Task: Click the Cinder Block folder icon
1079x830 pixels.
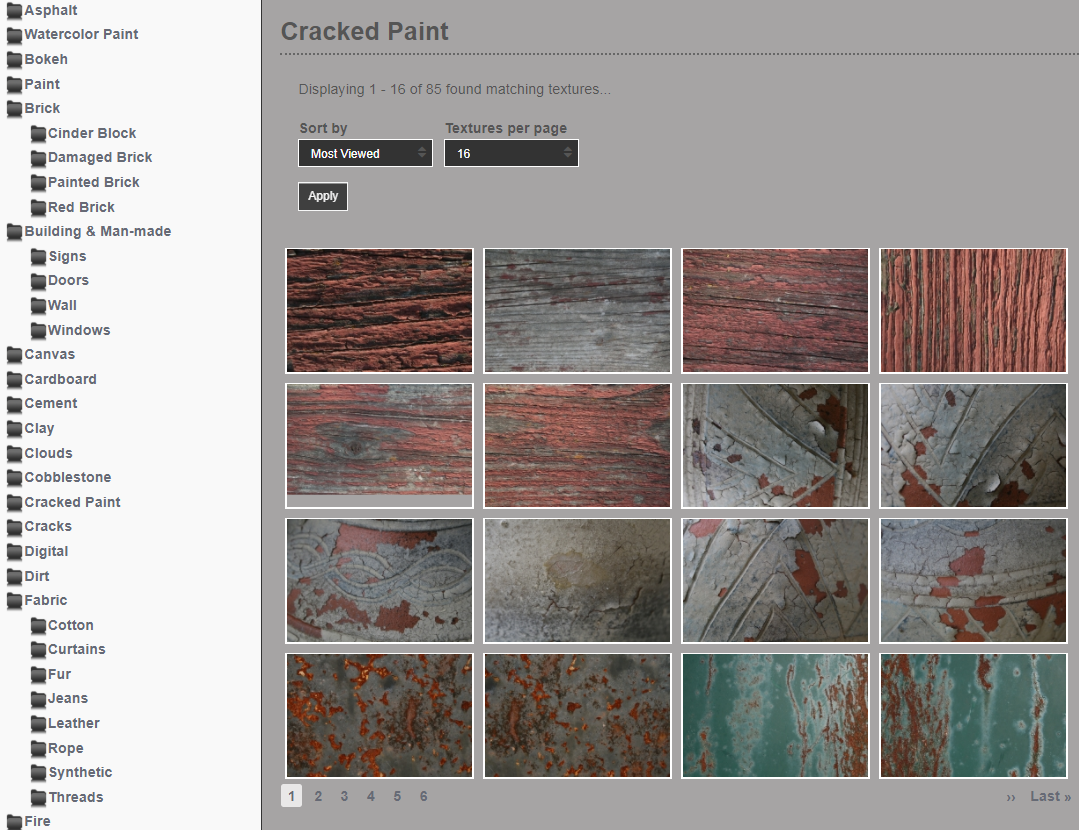Action: click(39, 134)
